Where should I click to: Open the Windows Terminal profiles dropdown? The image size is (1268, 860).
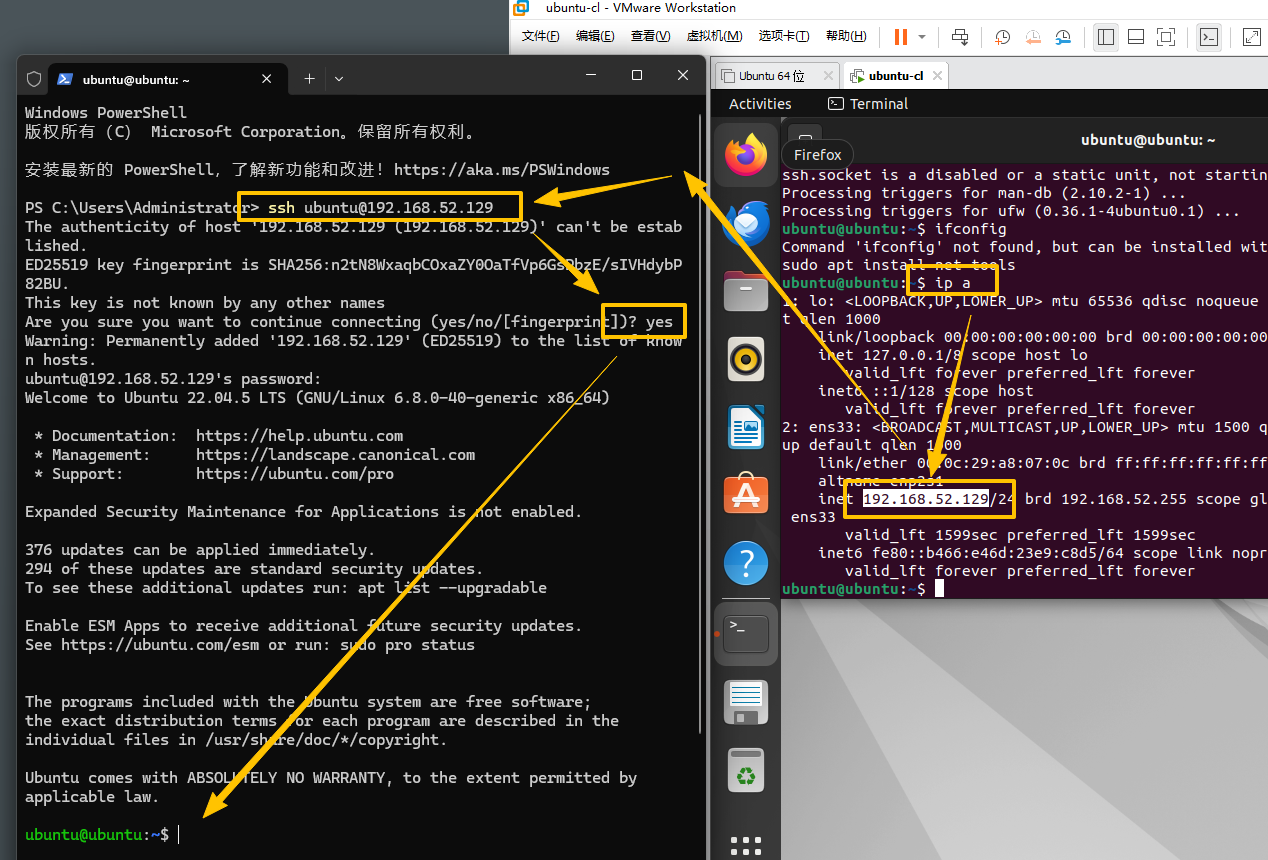339,78
